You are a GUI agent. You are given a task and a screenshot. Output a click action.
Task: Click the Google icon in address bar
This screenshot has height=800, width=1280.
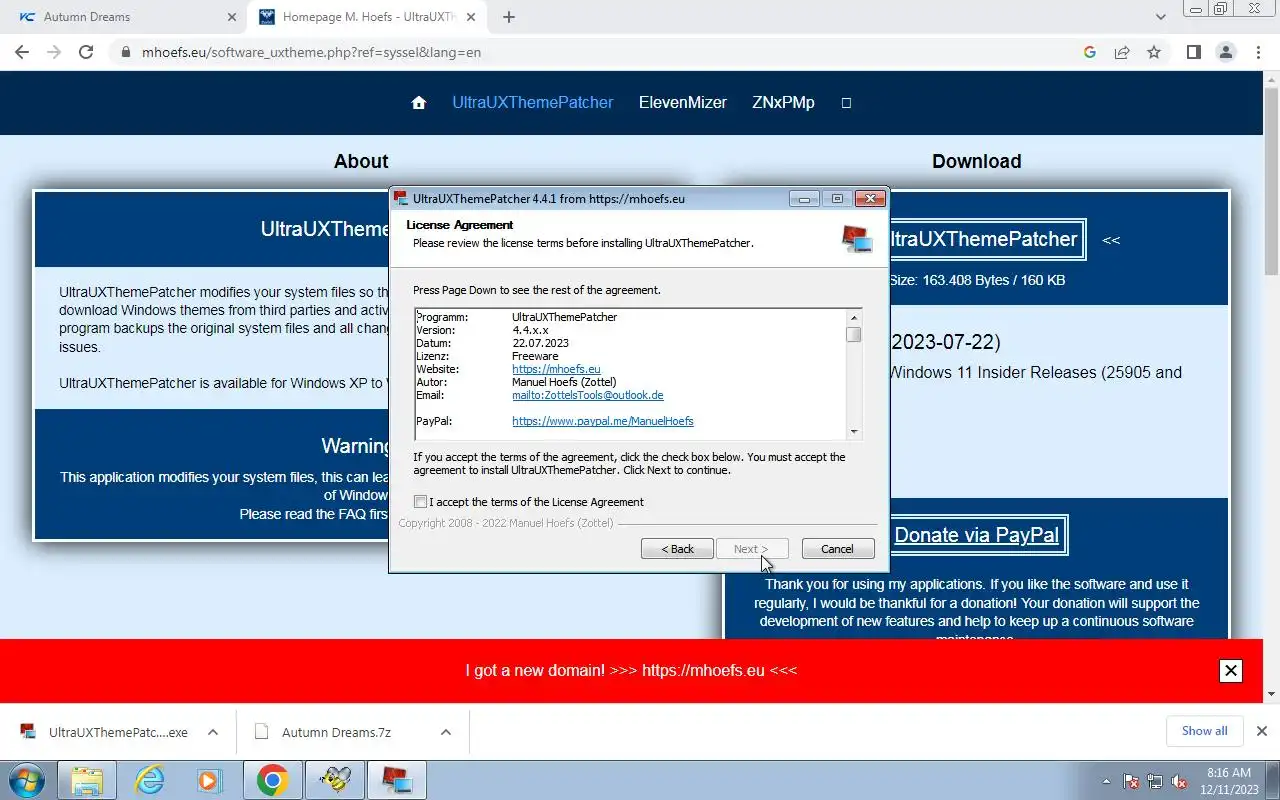(x=1090, y=52)
